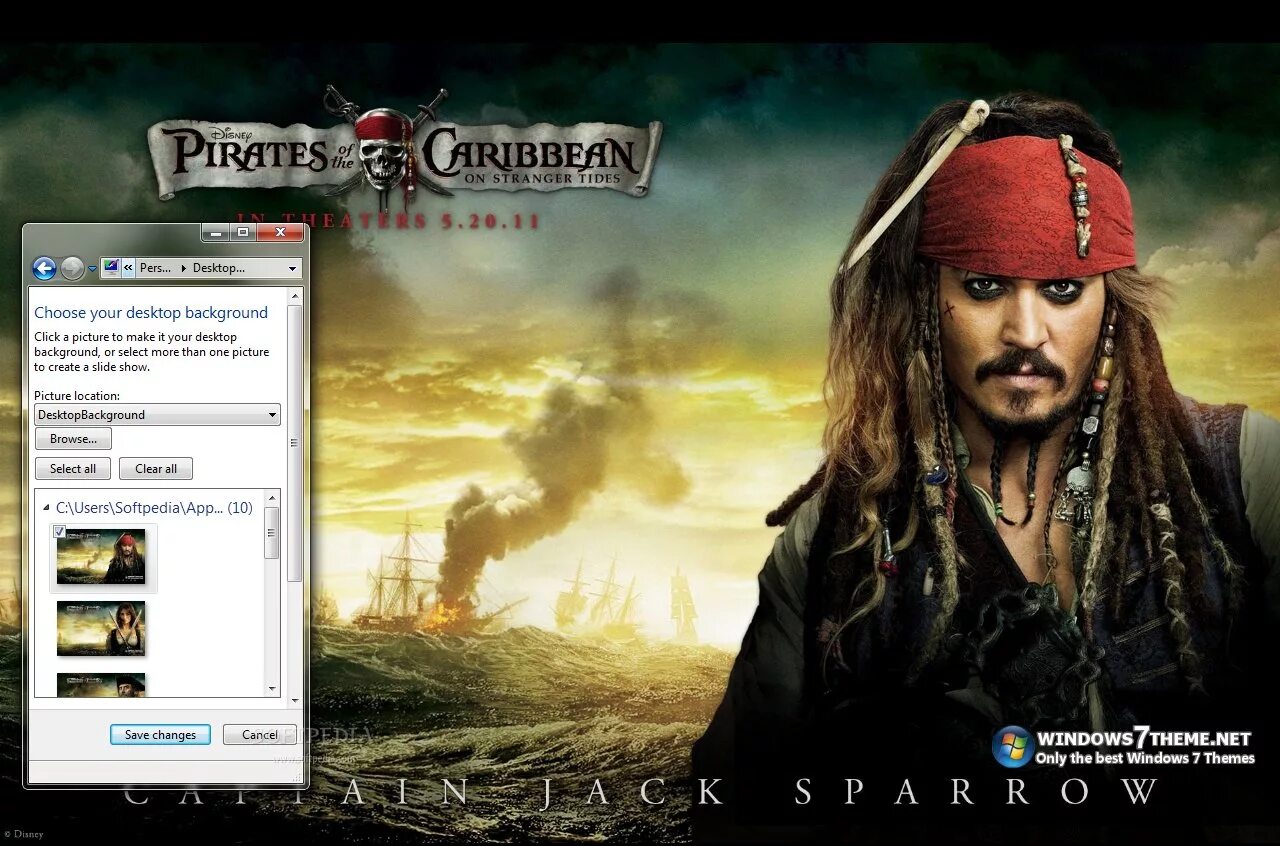
Task: Click the 'Choose your desktop background' heading
Action: [x=151, y=313]
